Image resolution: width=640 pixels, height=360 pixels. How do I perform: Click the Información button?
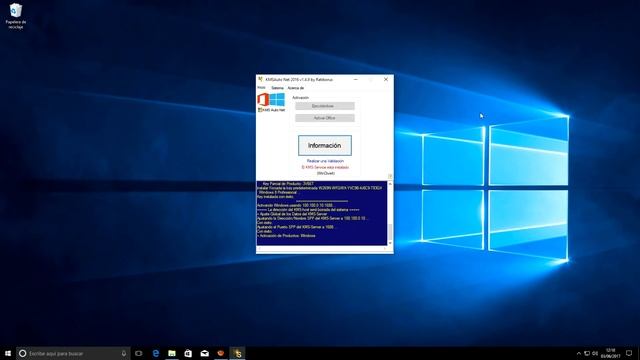pyautogui.click(x=324, y=145)
